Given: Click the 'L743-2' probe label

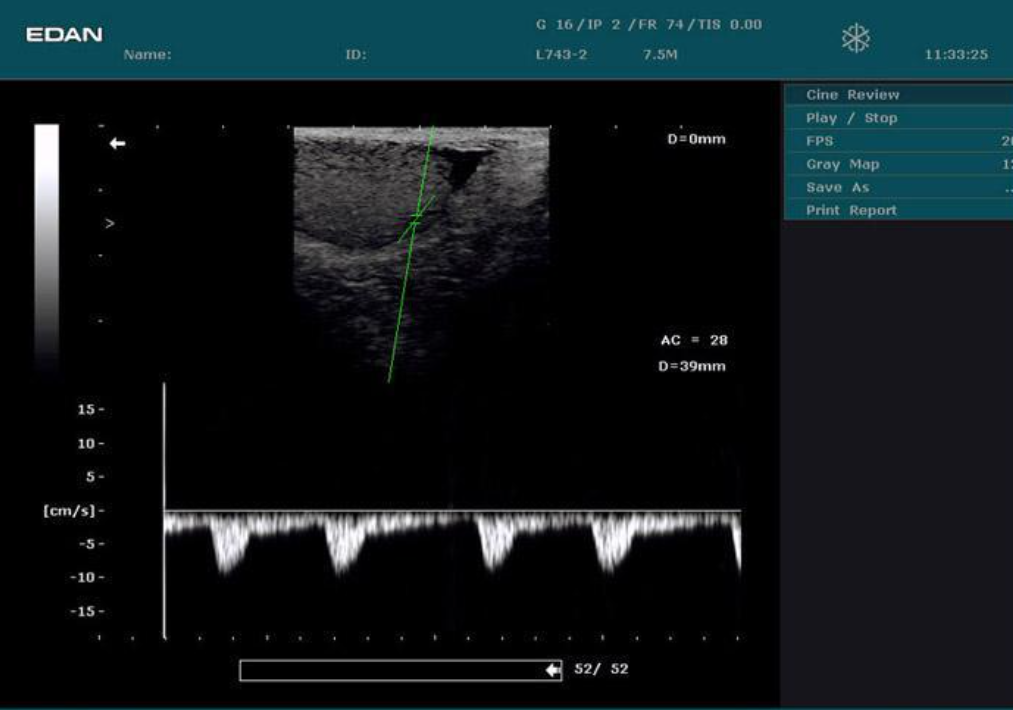Looking at the screenshot, I should (561, 55).
